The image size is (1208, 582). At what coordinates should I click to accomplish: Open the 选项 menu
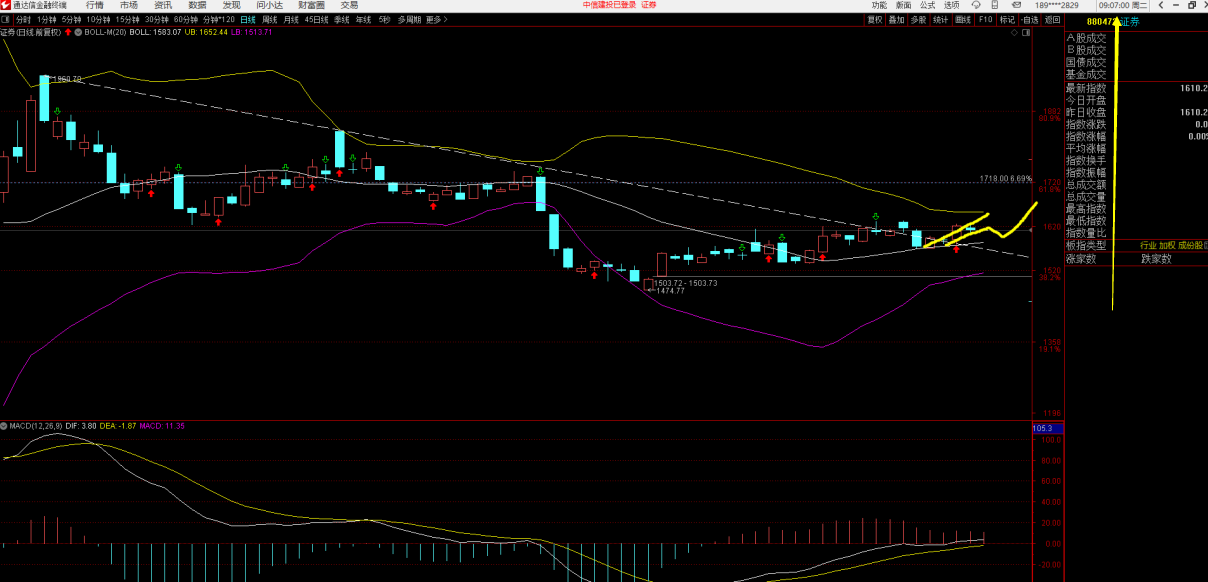(x=951, y=5)
